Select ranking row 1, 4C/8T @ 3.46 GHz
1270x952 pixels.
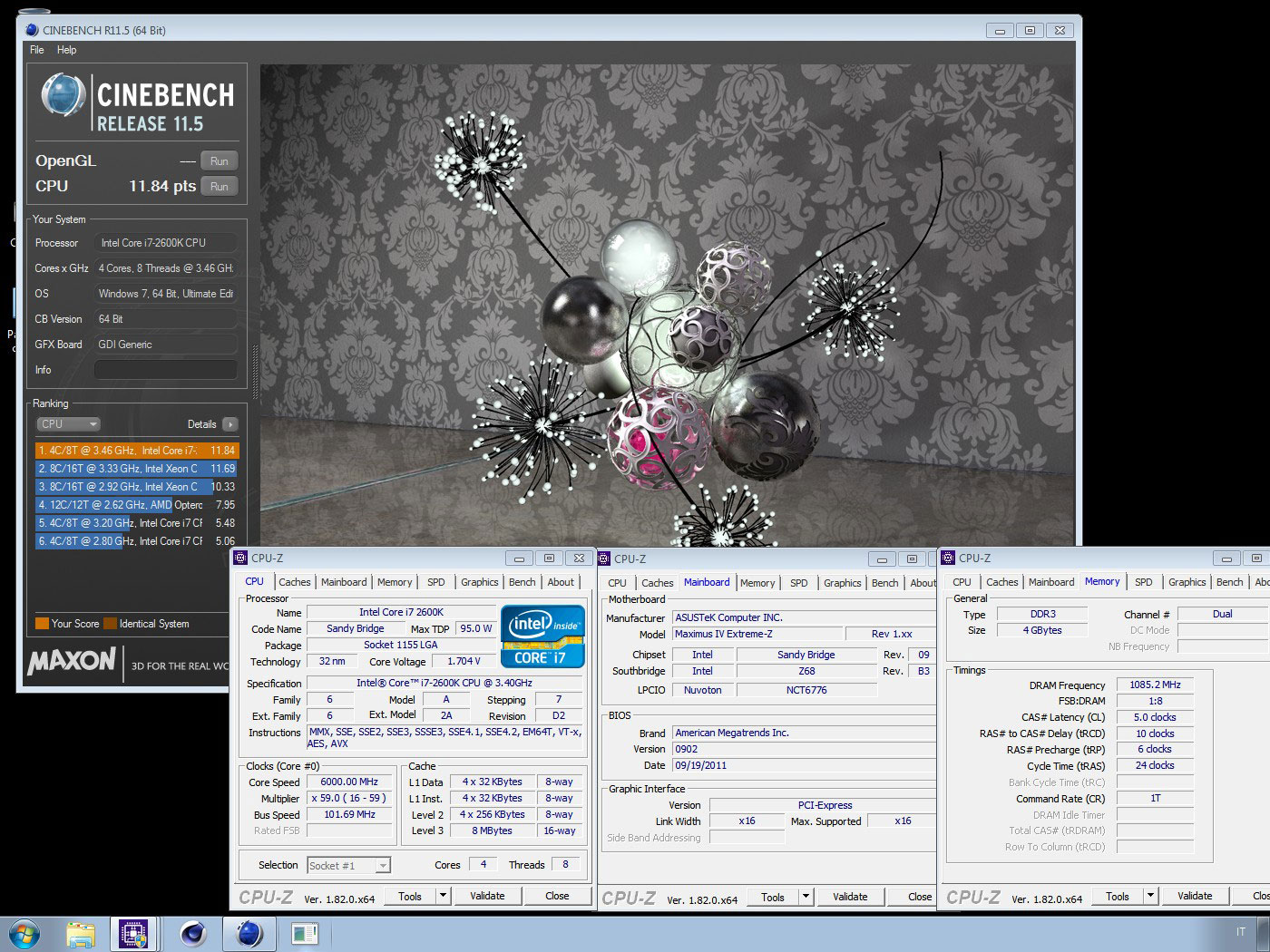137,451
